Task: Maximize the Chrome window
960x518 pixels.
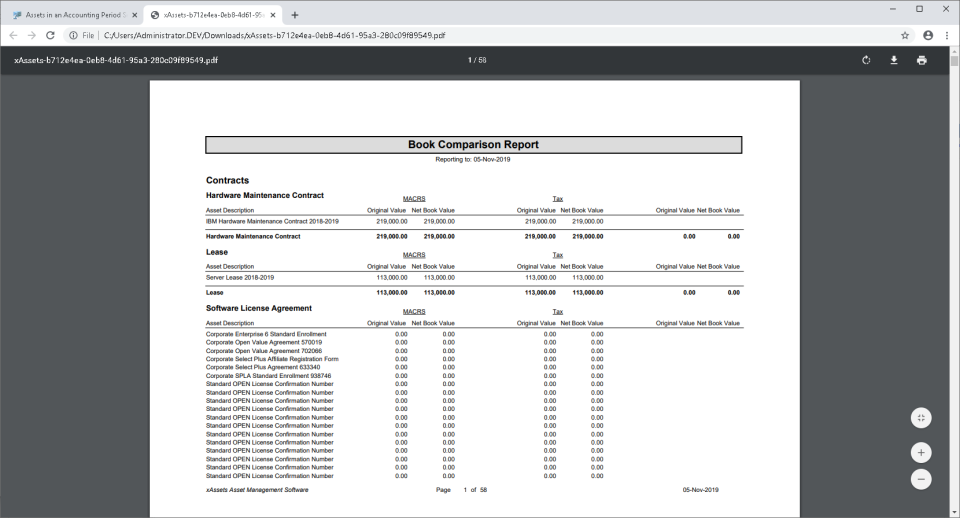Action: click(x=919, y=9)
